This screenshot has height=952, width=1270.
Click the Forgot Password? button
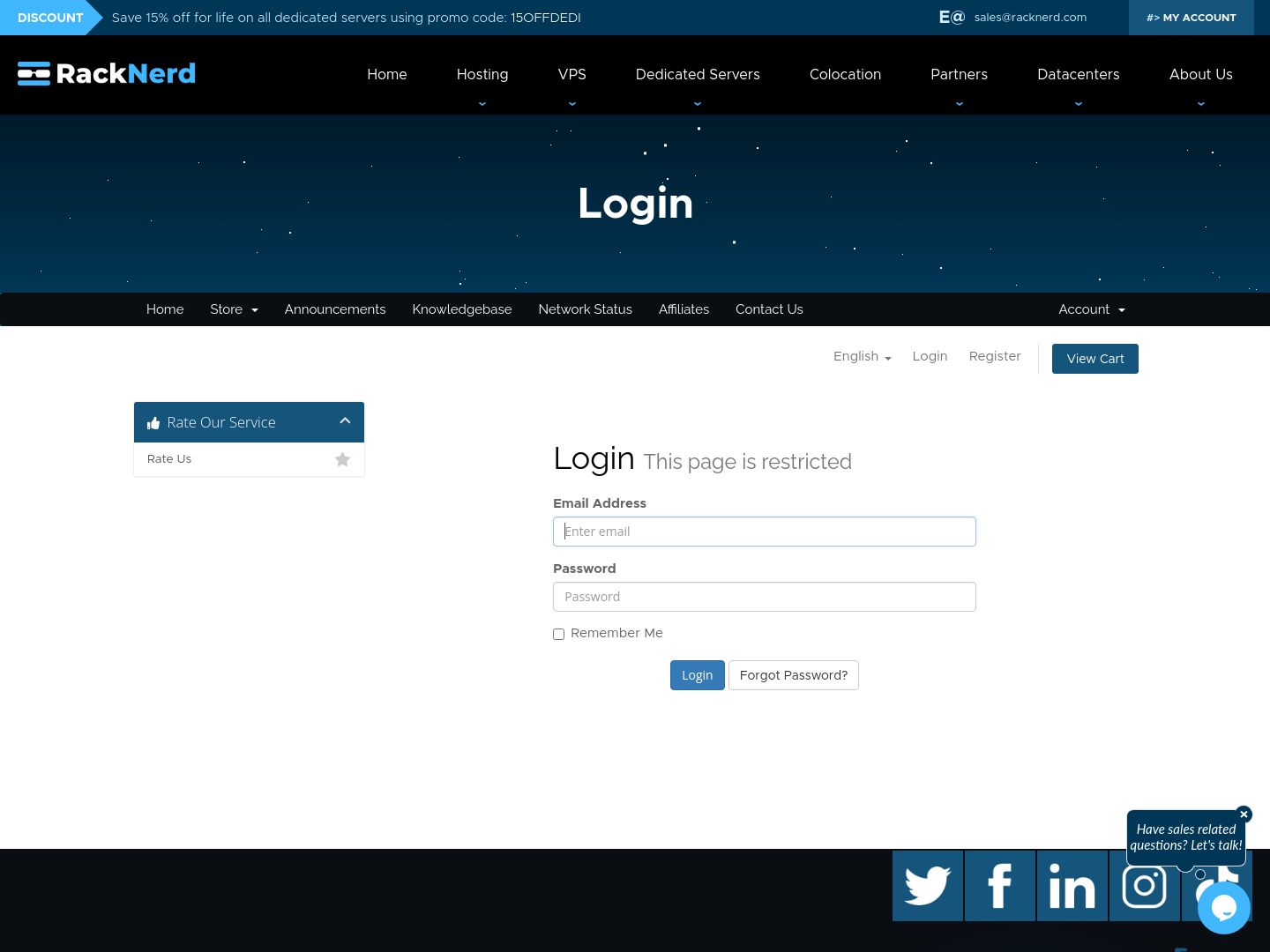click(794, 675)
